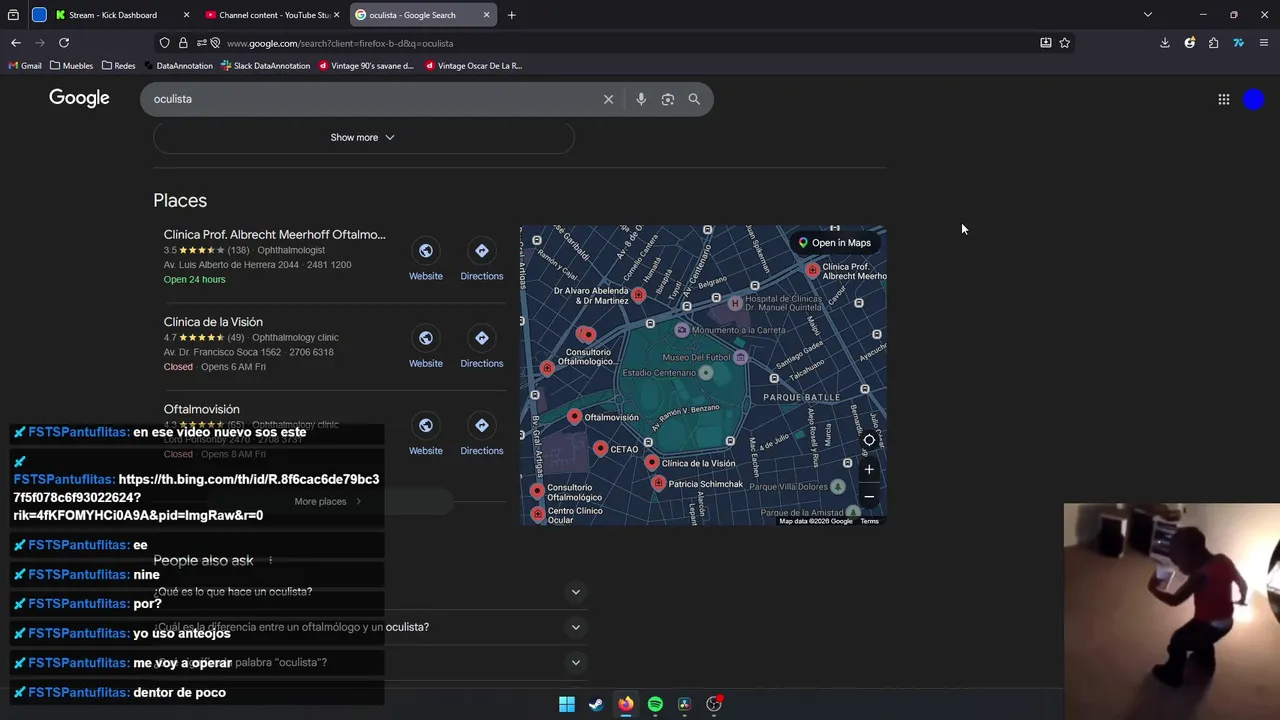Open OBS Studio from the taskbar
Viewport: 1280px width, 720px height.
[714, 704]
